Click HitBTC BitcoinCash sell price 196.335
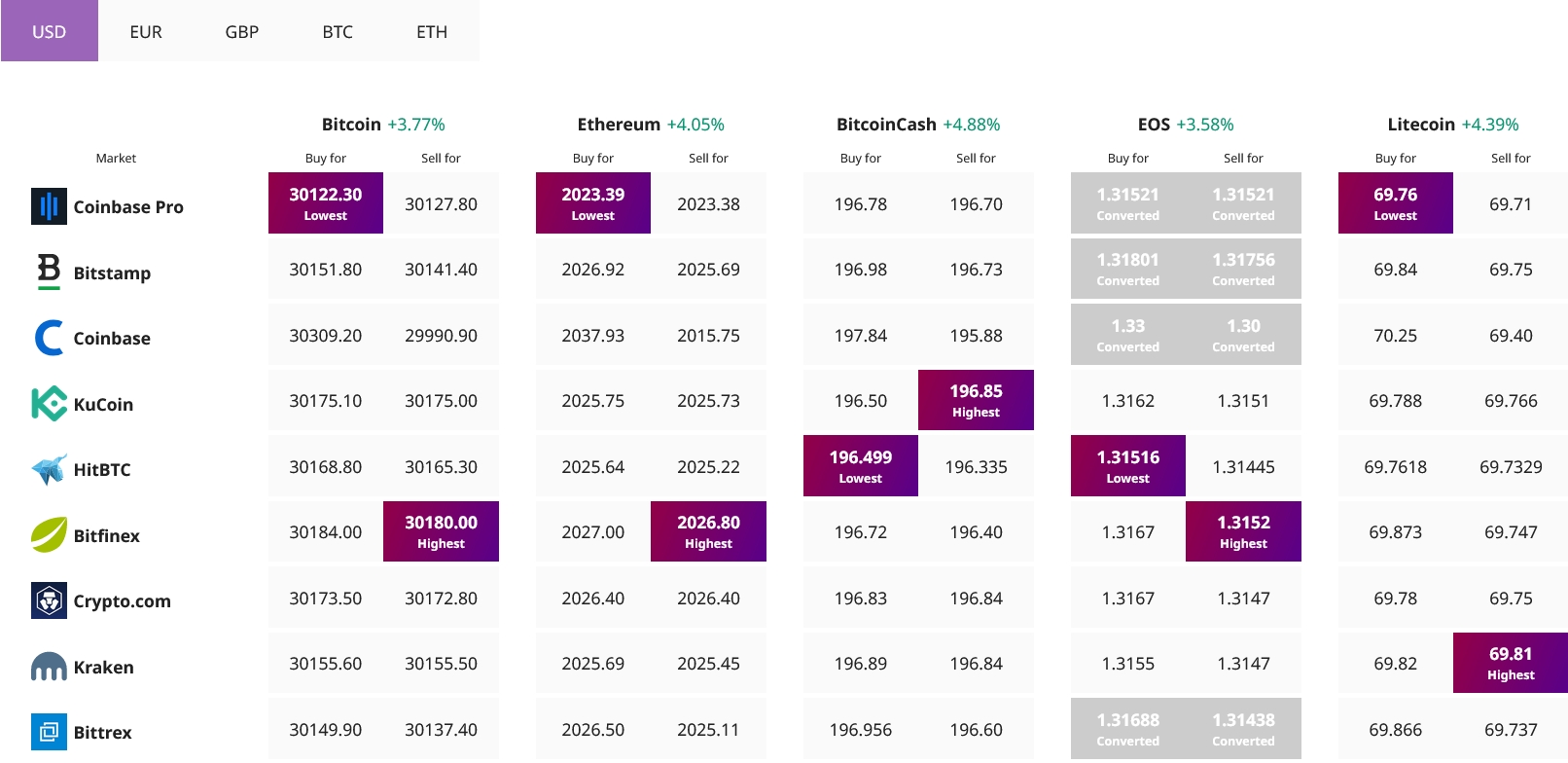Screen dimensions: 1568x763 [x=976, y=466]
